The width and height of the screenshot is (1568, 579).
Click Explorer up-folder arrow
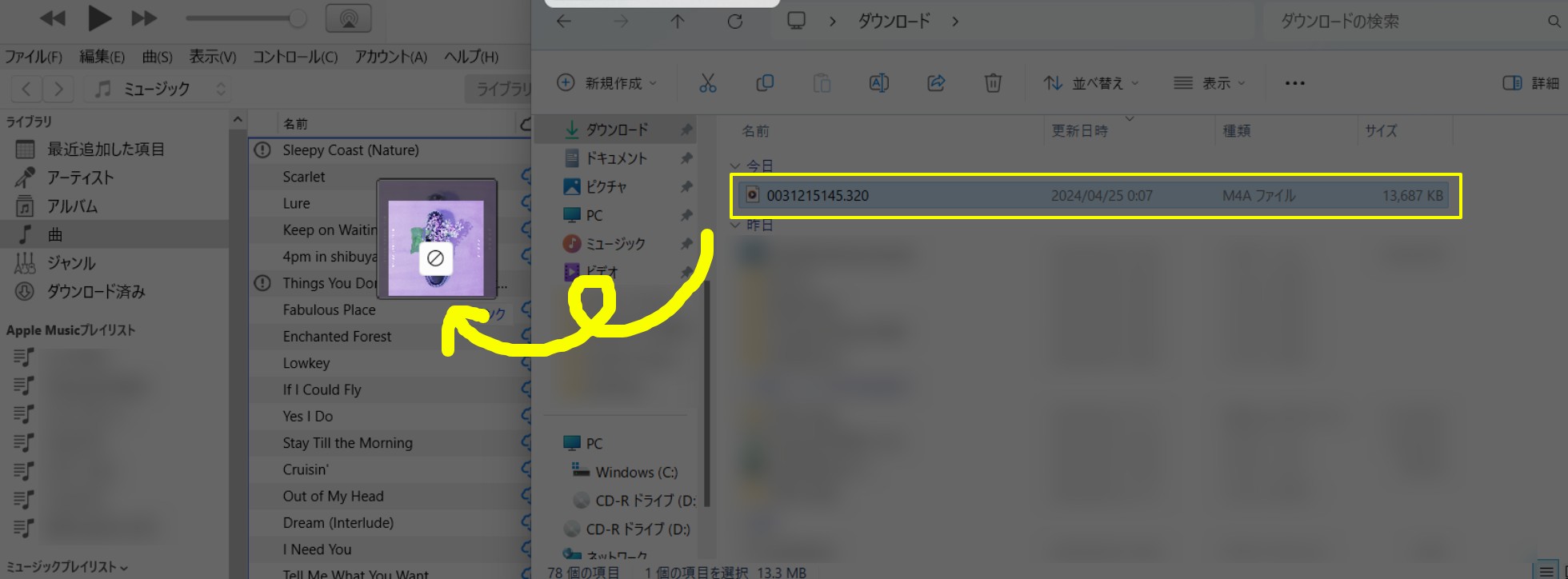[678, 22]
